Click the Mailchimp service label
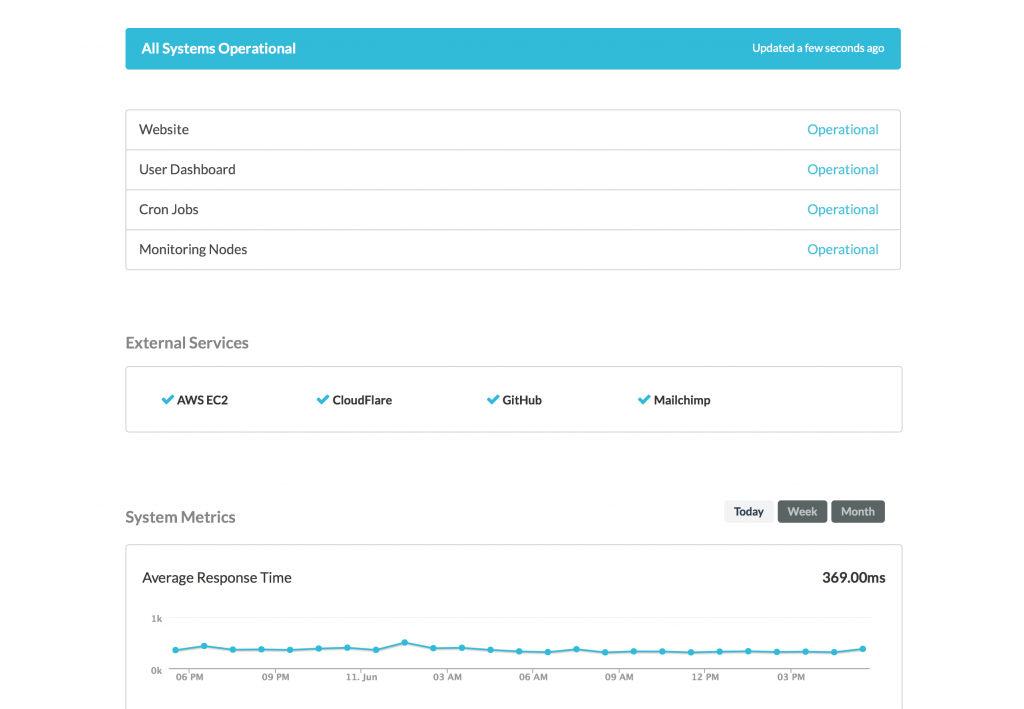Screen dimensions: 1024x709 (x=682, y=400)
